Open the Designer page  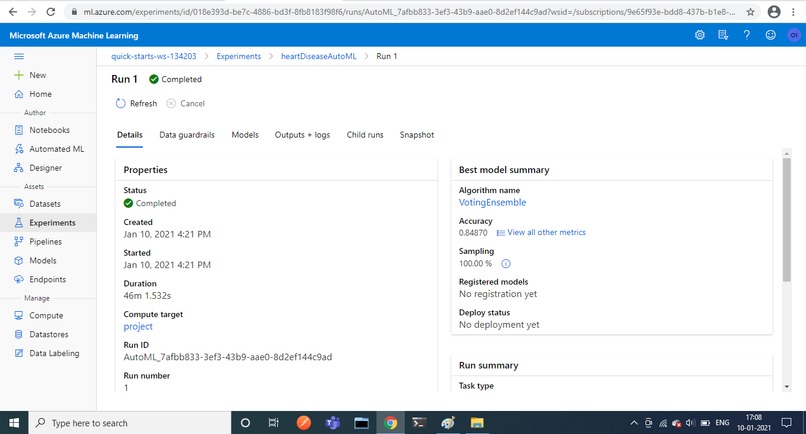(x=45, y=168)
